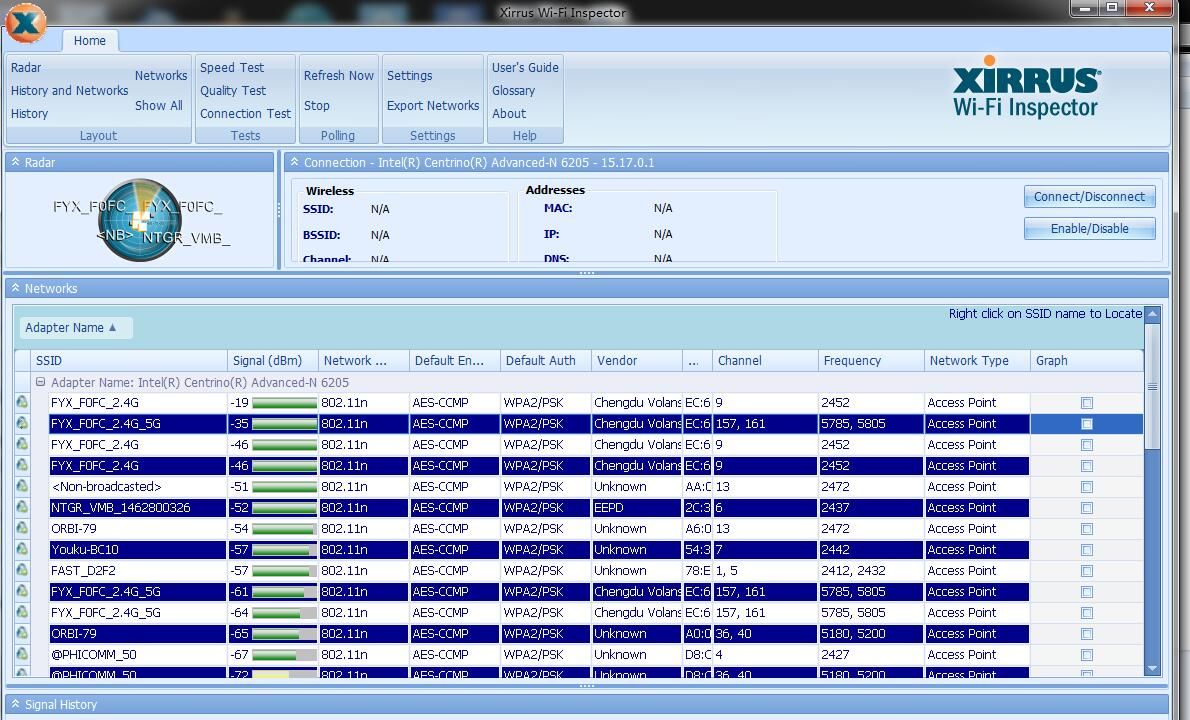
Task: Check Graph for ORBI-79 at -65 dBm
Action: click(1087, 634)
